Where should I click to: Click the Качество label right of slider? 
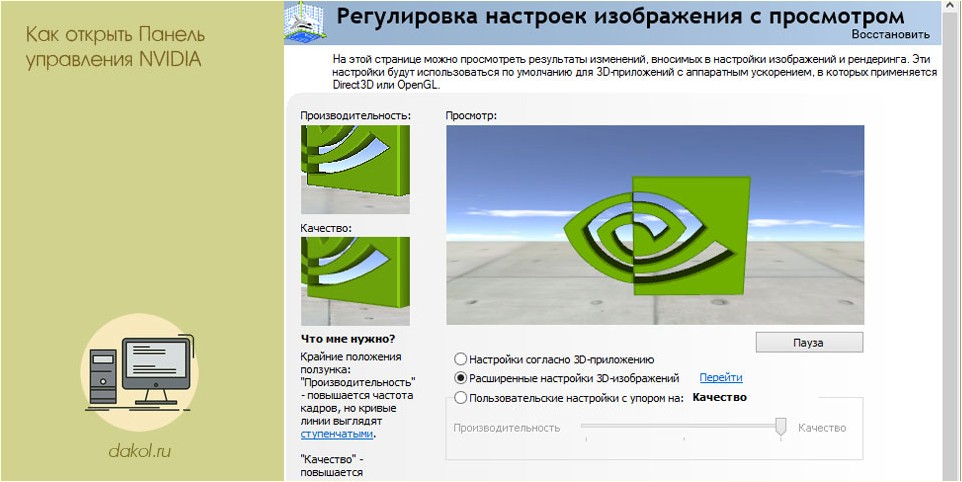pyautogui.click(x=822, y=427)
